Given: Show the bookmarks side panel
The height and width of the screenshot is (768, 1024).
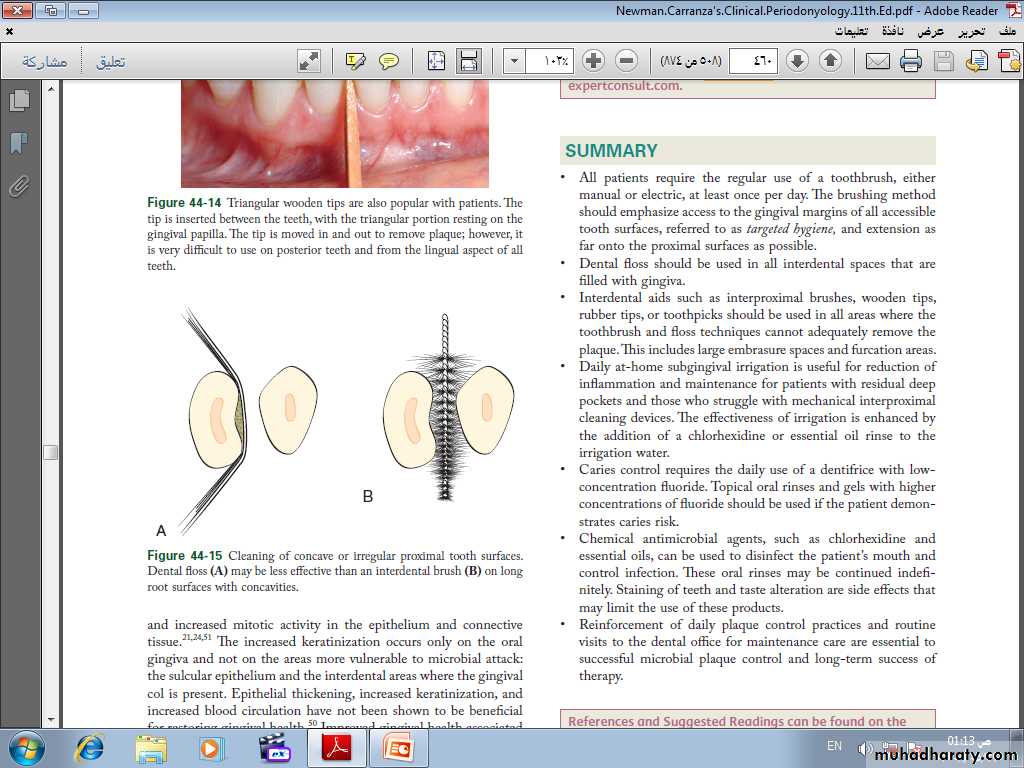Looking at the screenshot, I should 18,143.
